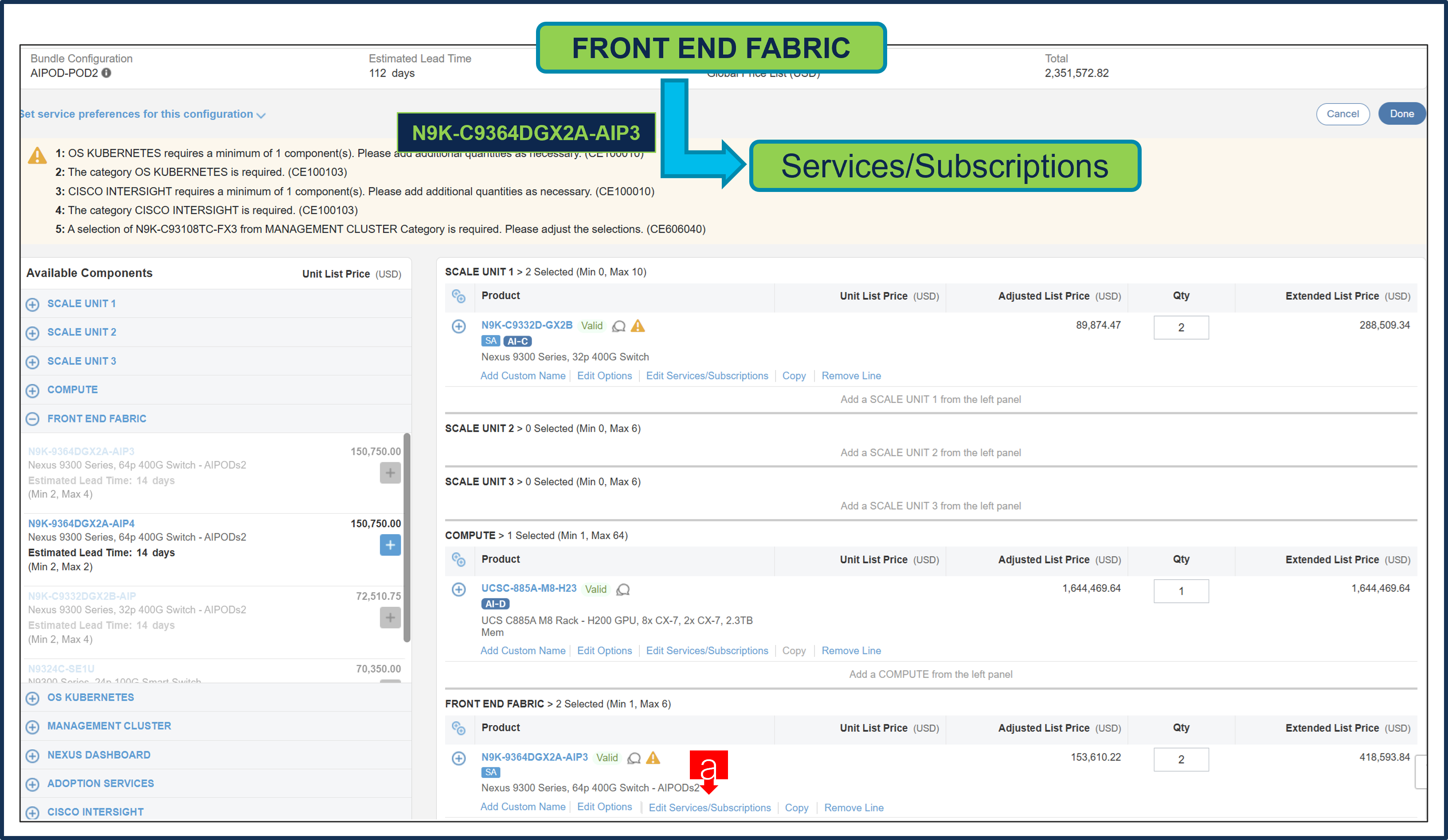Viewport: 1448px width, 840px height.
Task: Open Edit Services/Subscriptions for N9K-9364DGX2A-AIP3
Action: [x=710, y=807]
